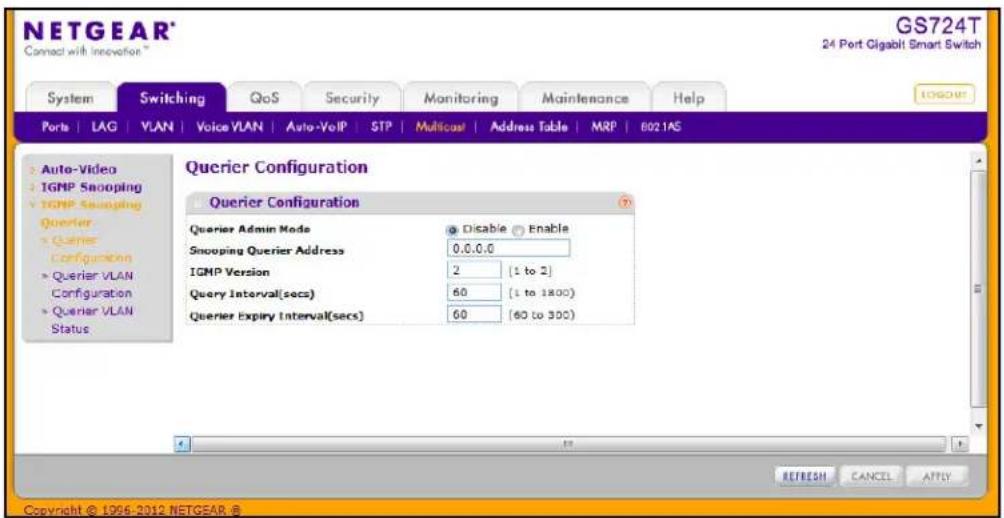The height and width of the screenshot is (518, 1004).
Task: Go to the Voice VLAN submenu
Action: coord(230,127)
